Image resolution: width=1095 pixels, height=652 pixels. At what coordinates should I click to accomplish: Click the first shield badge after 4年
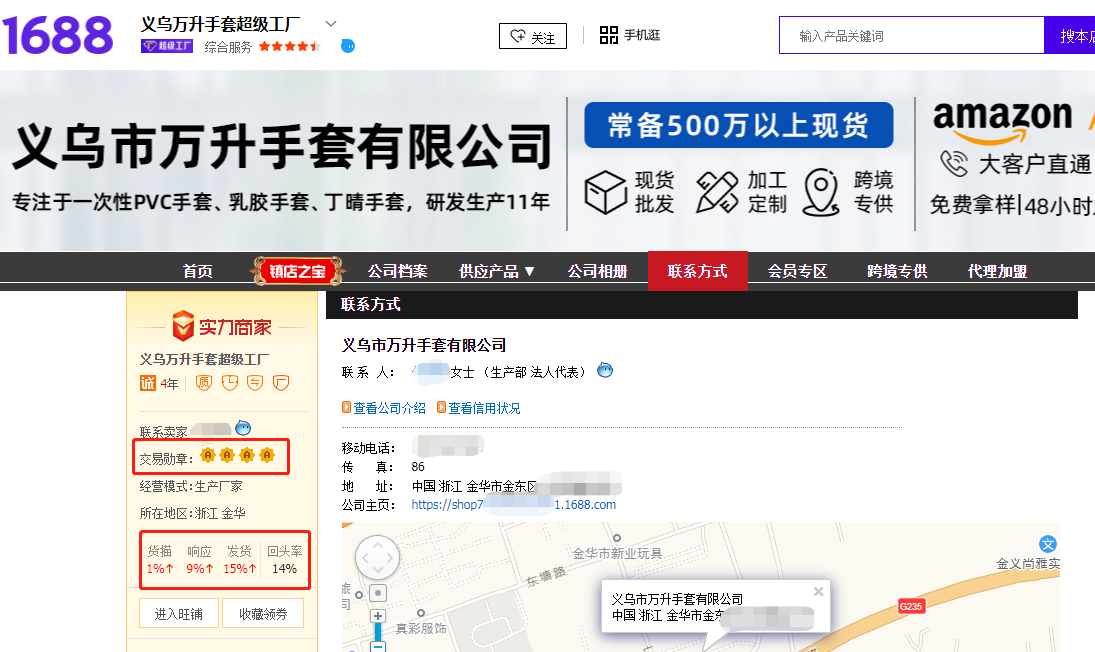pyautogui.click(x=204, y=383)
